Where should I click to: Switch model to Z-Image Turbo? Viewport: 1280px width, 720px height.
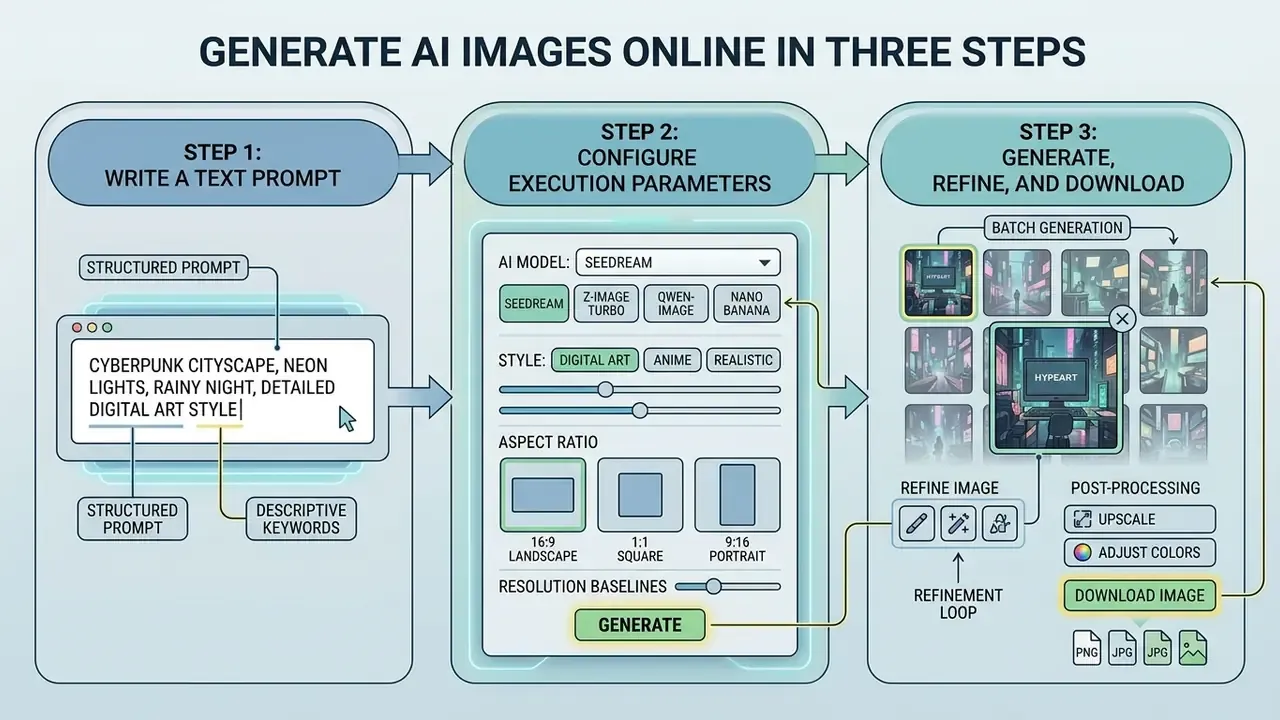[606, 303]
